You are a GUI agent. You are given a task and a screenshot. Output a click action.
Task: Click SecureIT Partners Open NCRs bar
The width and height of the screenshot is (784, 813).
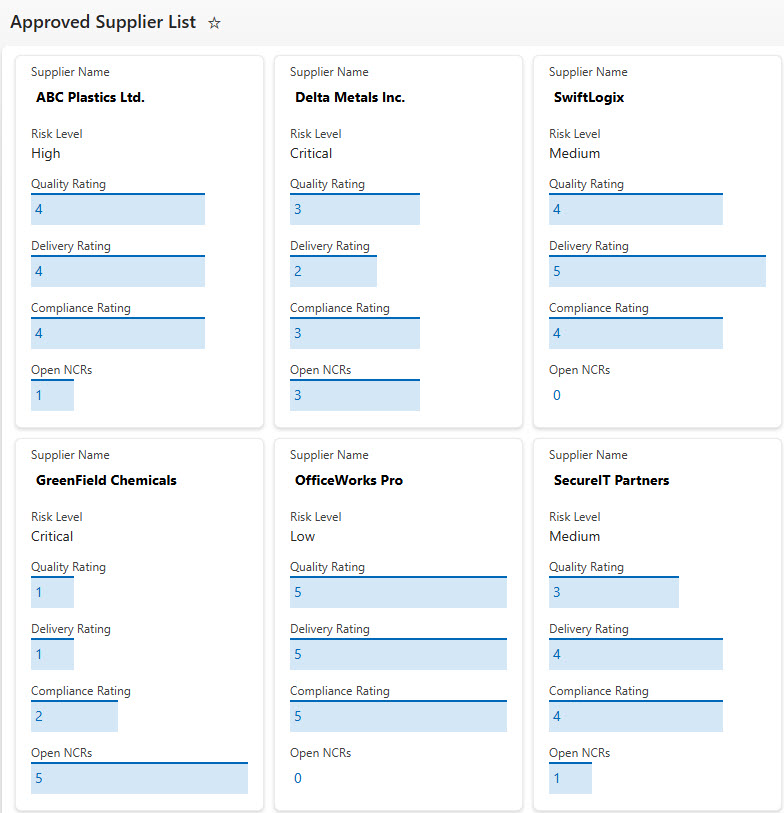click(x=570, y=779)
